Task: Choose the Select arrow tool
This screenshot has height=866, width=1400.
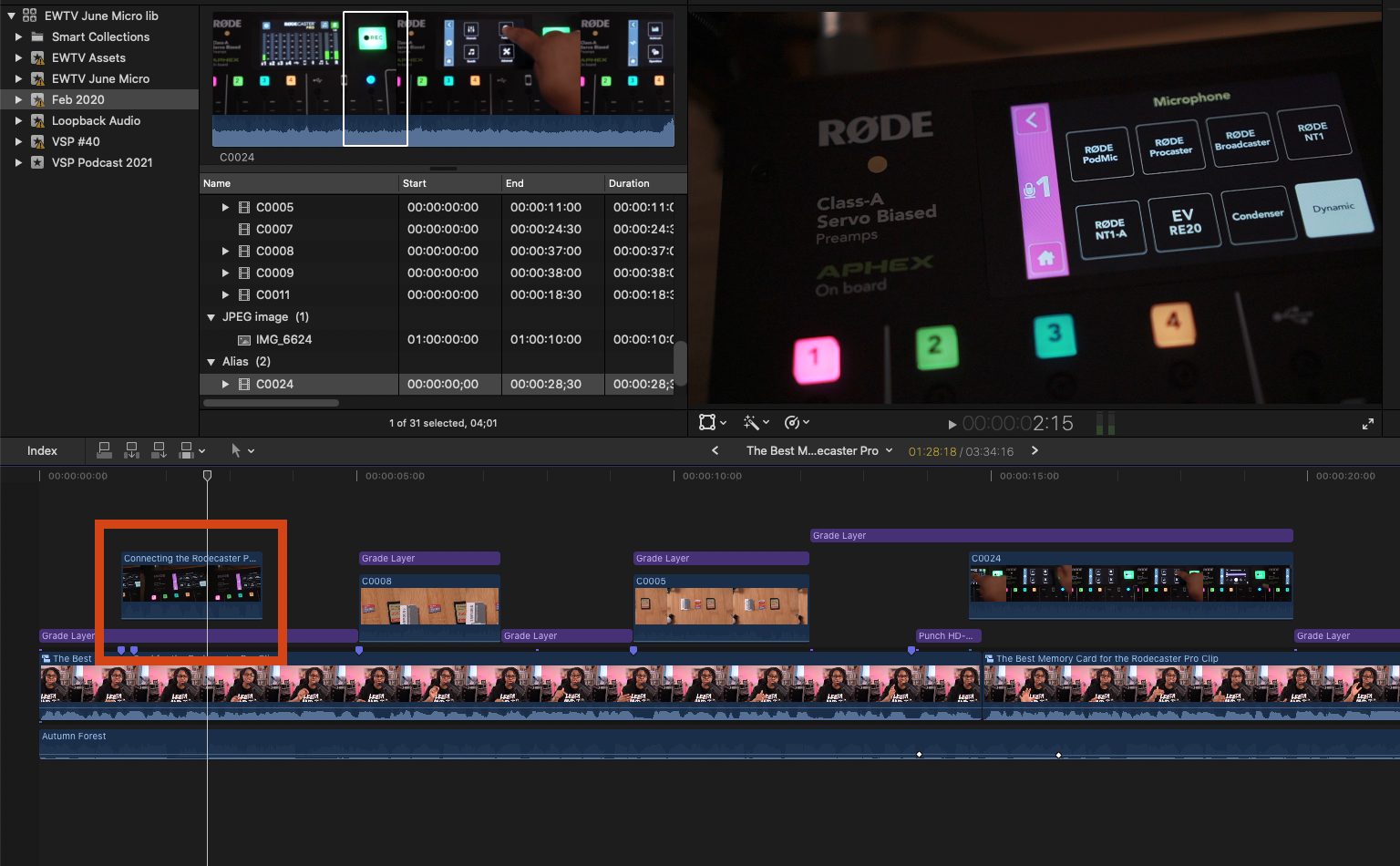Action: click(236, 450)
